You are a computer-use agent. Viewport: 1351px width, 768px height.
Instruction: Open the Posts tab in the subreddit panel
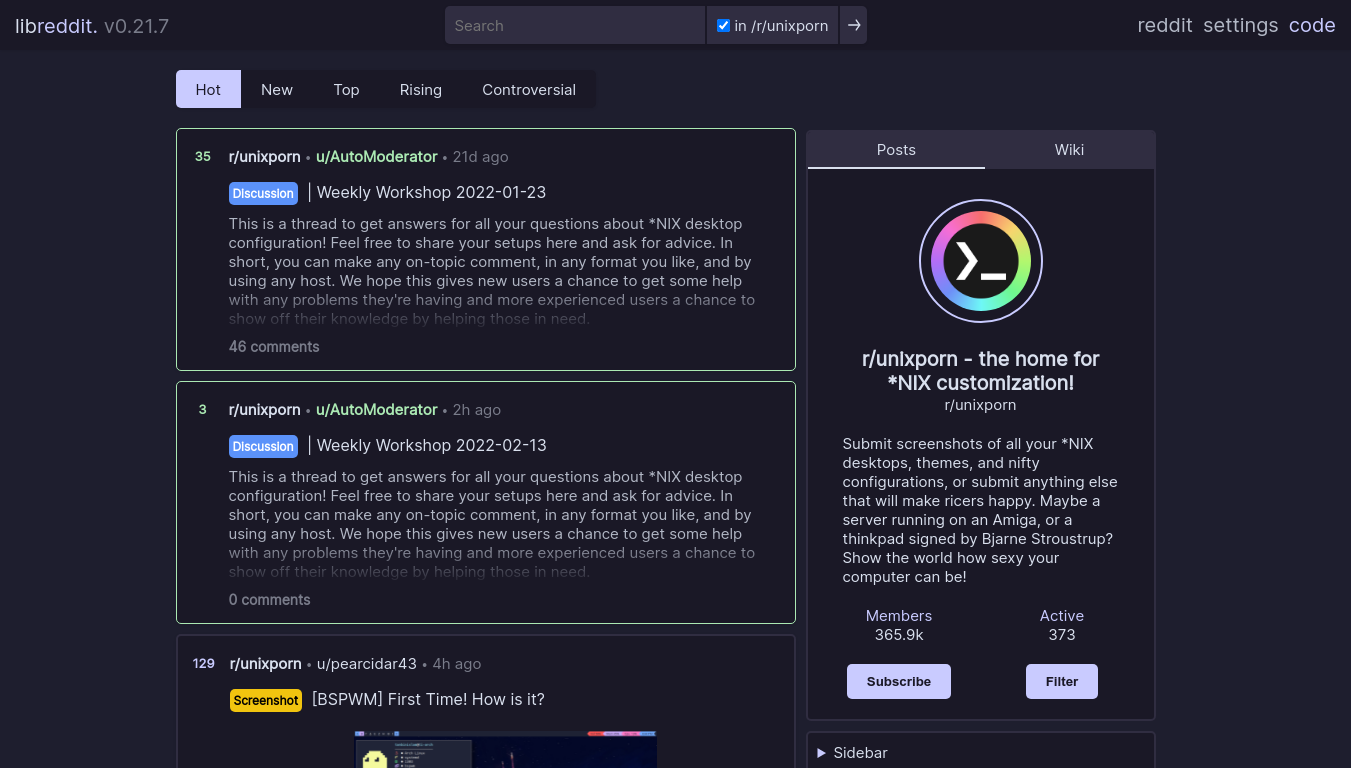[896, 149]
